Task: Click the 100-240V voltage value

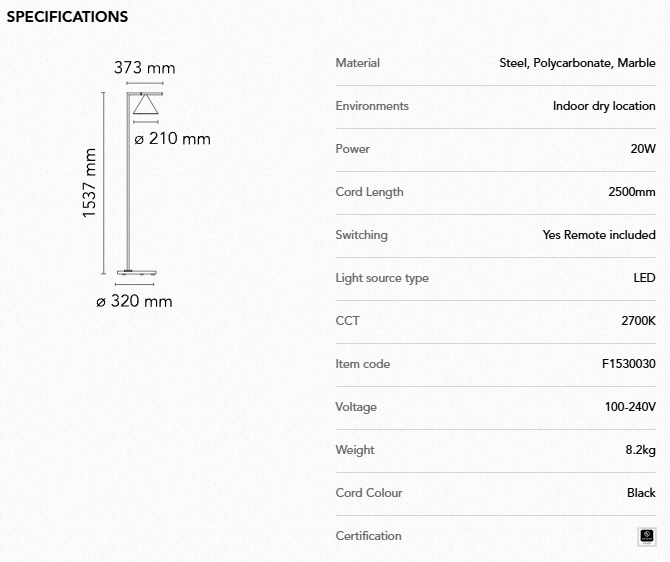Action: point(630,407)
